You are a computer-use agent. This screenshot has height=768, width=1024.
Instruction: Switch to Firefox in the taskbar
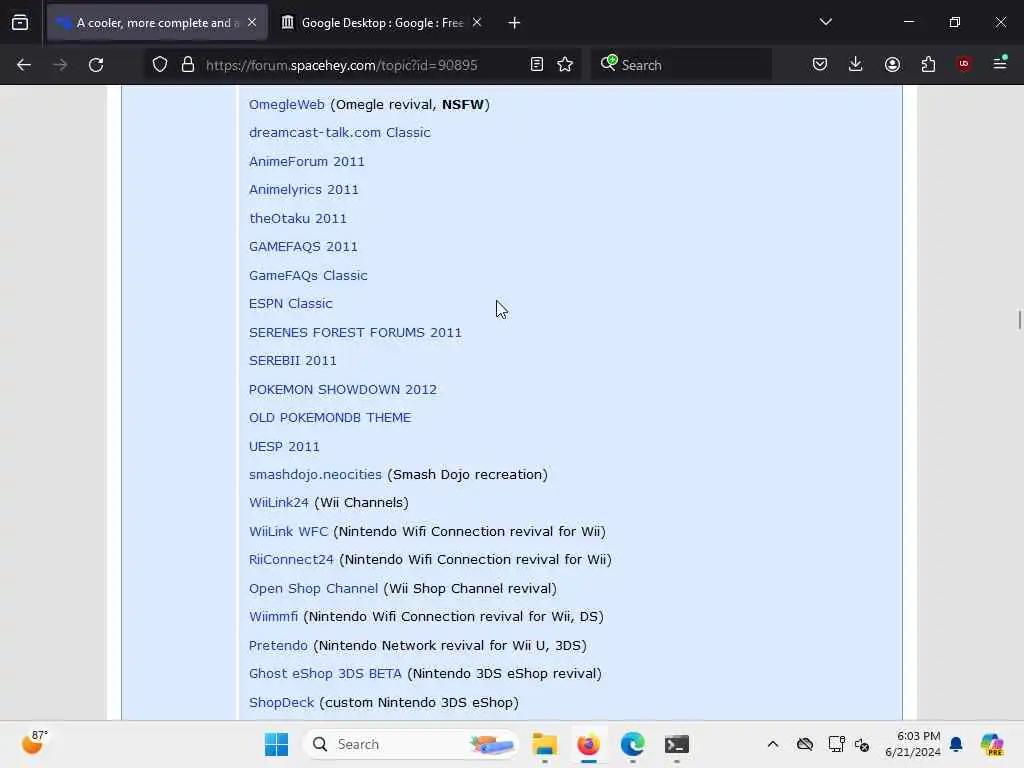click(588, 744)
